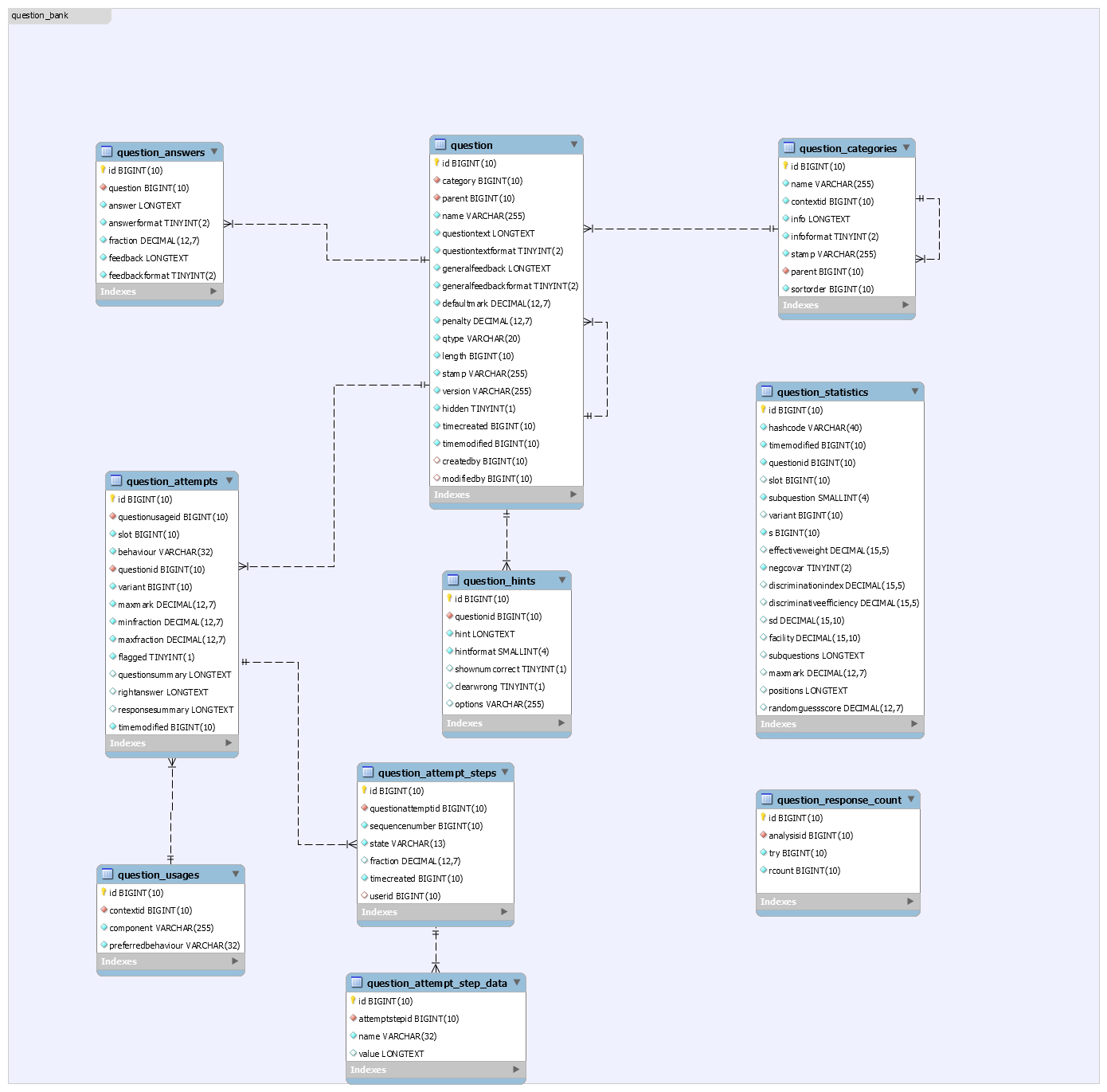Expand Indexes section of question table
1107x1092 pixels.
[573, 495]
